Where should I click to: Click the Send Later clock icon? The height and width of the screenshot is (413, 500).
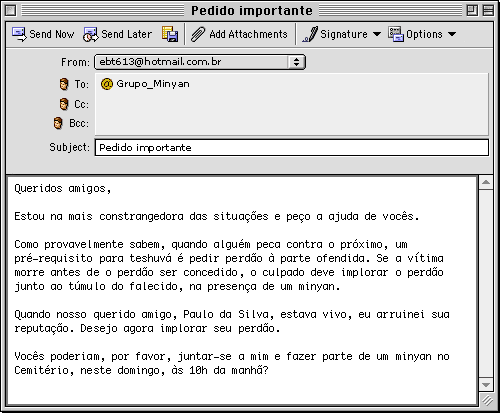click(91, 34)
